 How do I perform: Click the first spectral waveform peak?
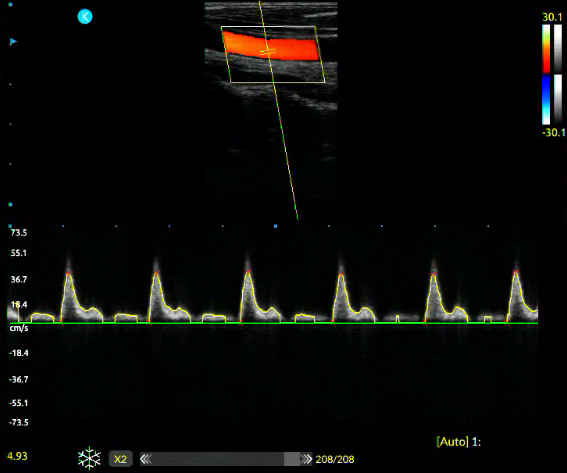click(69, 273)
